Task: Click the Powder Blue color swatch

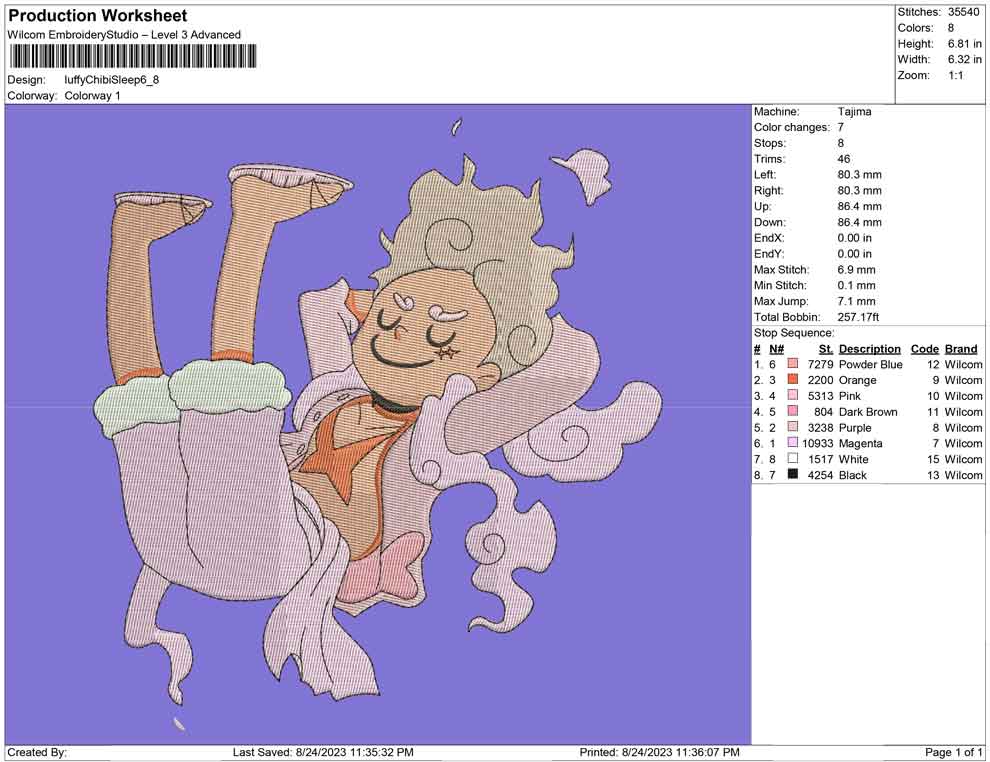Action: 793,365
